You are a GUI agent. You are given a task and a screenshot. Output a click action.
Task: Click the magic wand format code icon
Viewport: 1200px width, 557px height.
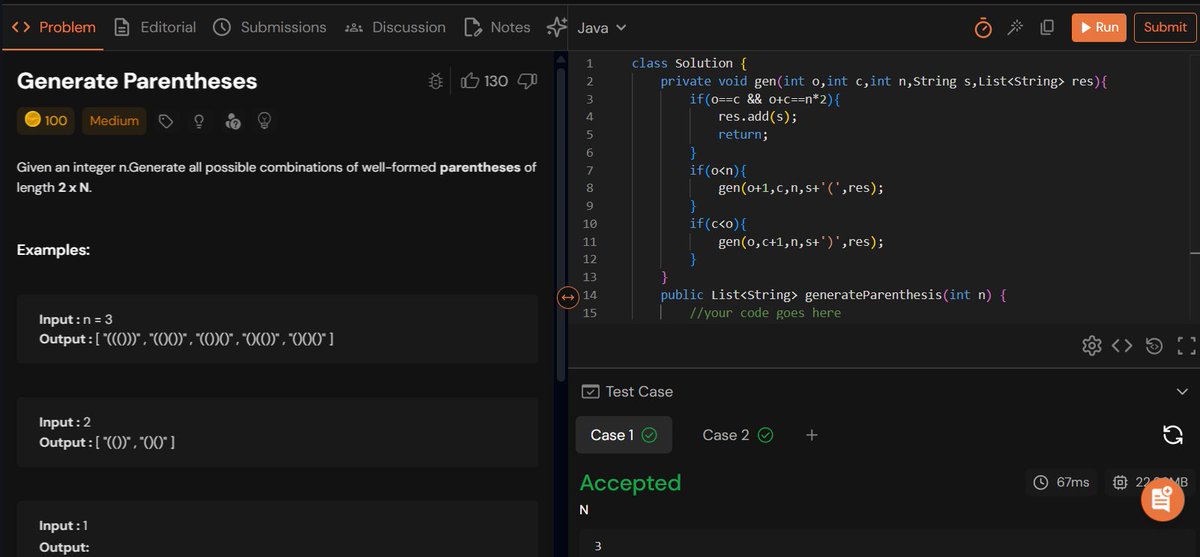[1015, 28]
